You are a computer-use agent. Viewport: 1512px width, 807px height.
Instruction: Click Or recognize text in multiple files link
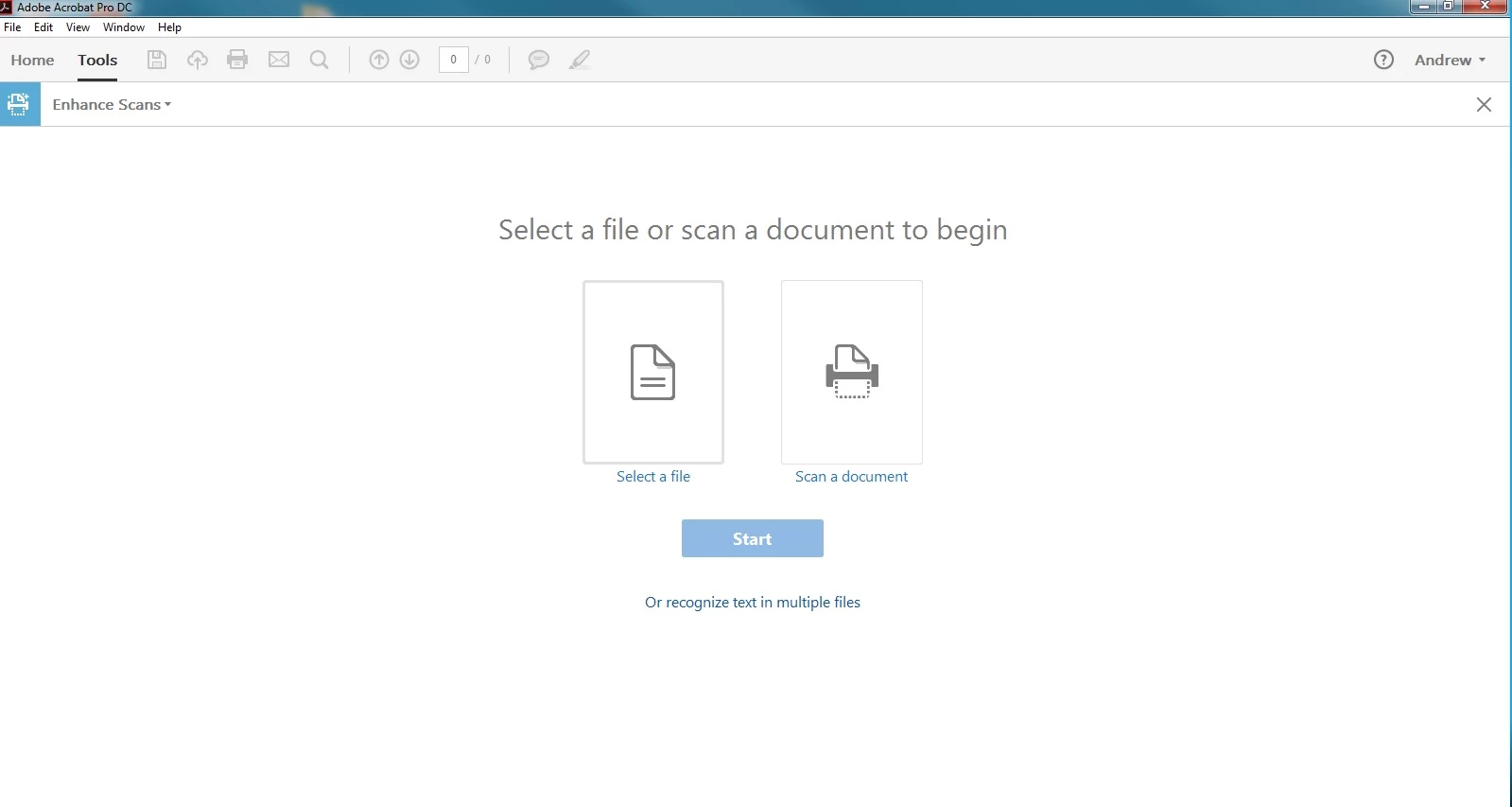click(x=753, y=603)
